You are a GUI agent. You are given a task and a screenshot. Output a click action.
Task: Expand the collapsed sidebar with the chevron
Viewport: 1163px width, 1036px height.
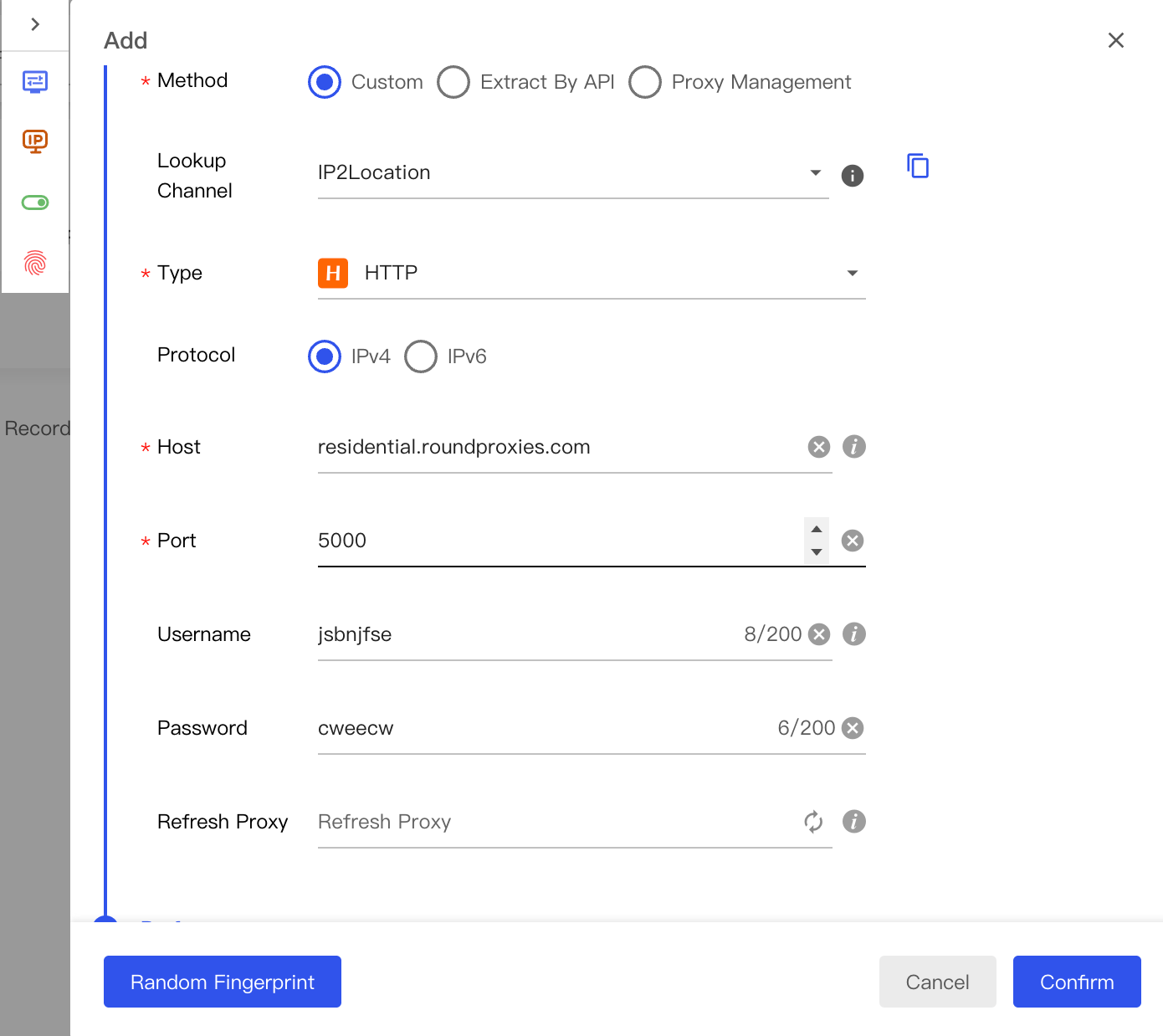(x=35, y=24)
